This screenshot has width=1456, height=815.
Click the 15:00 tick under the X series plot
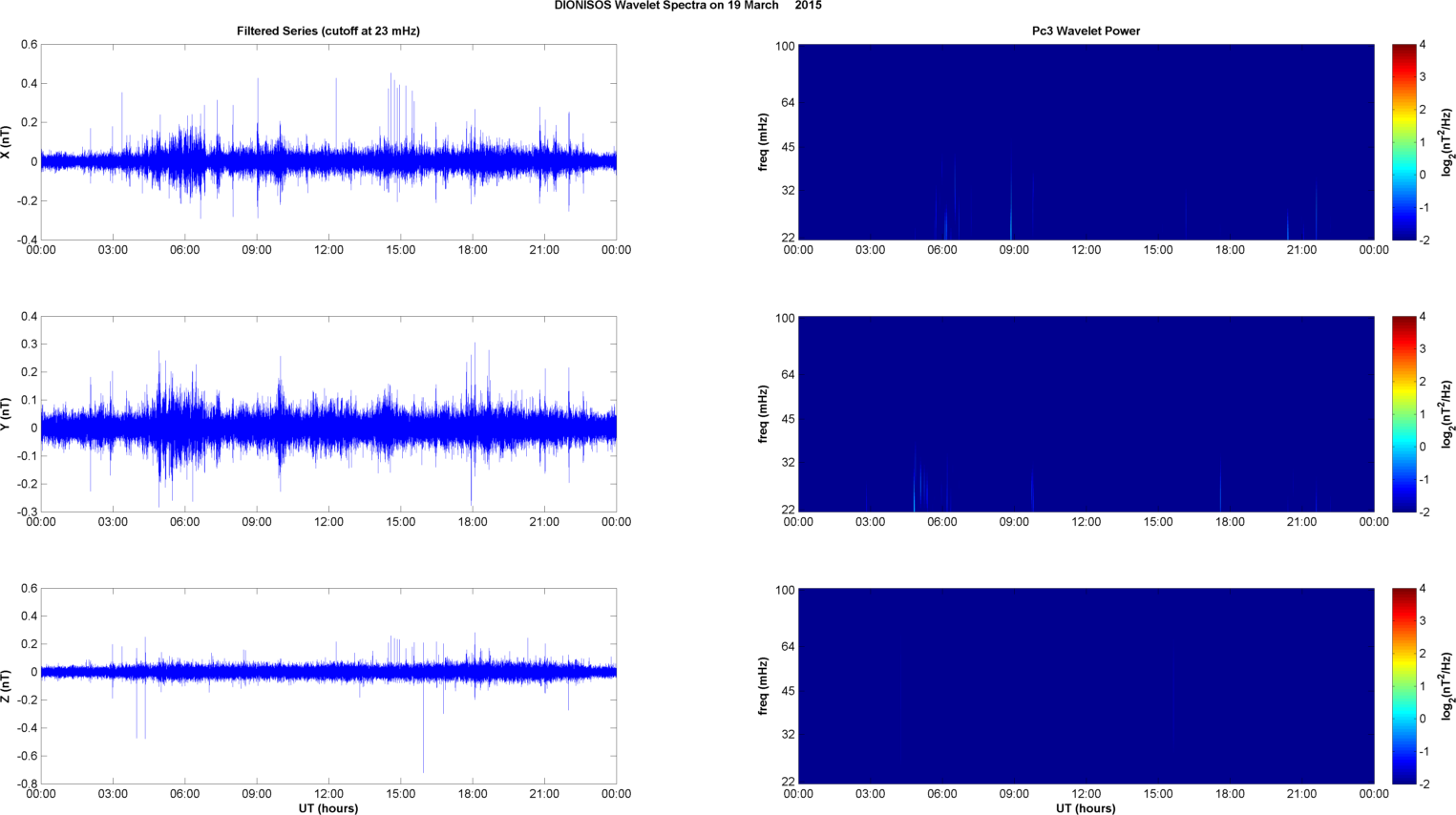pos(401,250)
